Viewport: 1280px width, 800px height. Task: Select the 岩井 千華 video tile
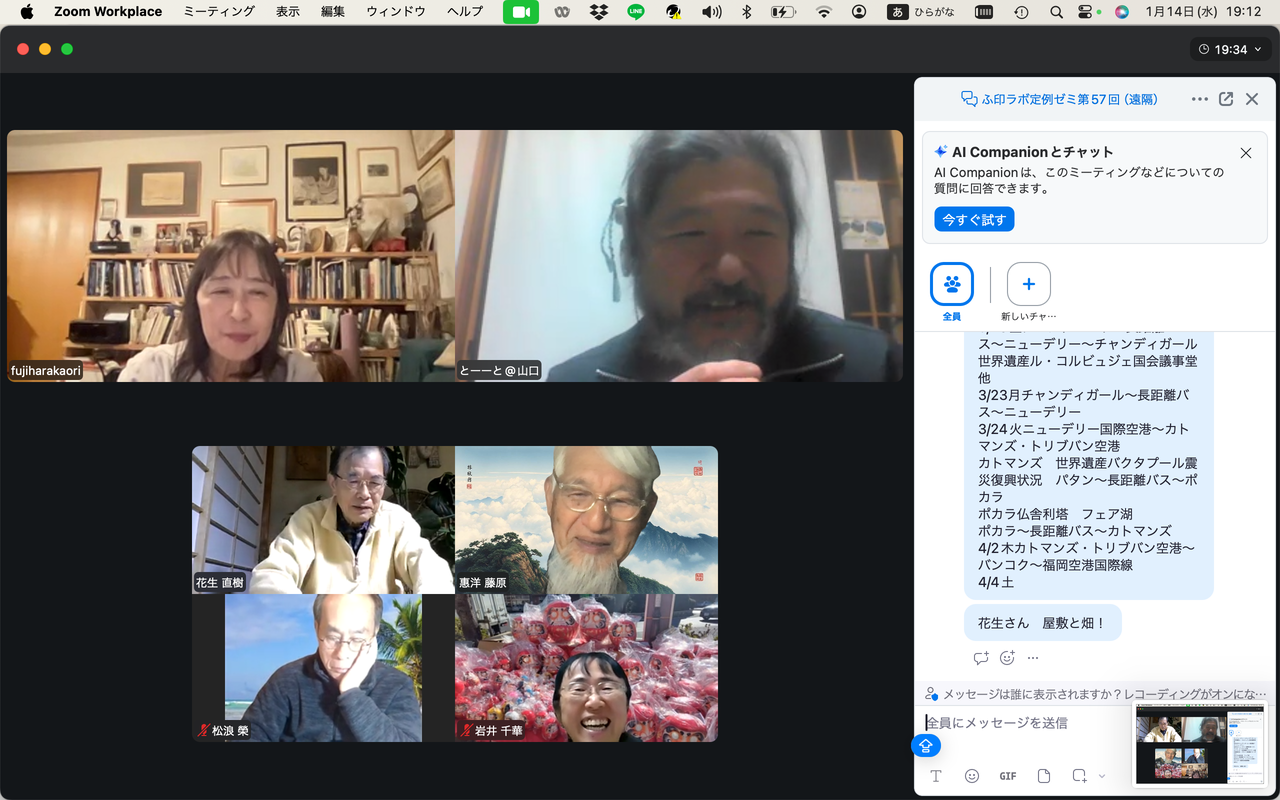(586, 668)
